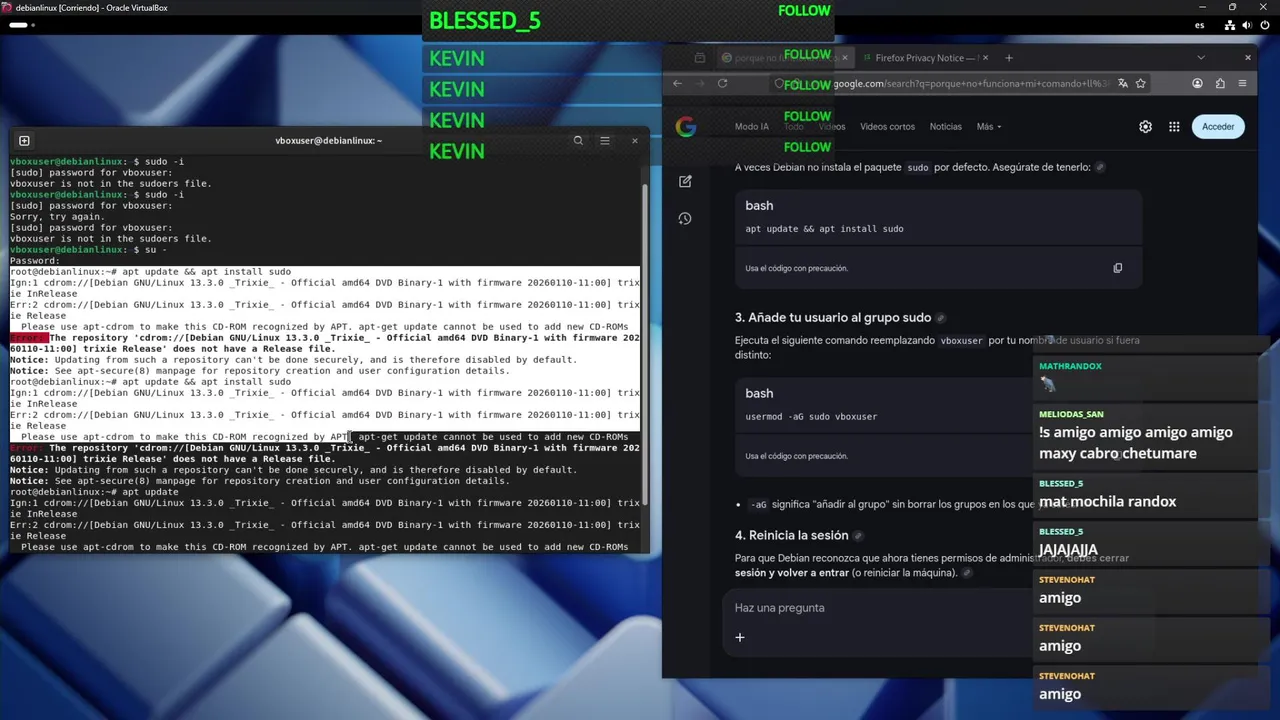Bookmark this page with the star icon
This screenshot has height=720, width=1280.
pos(1140,83)
